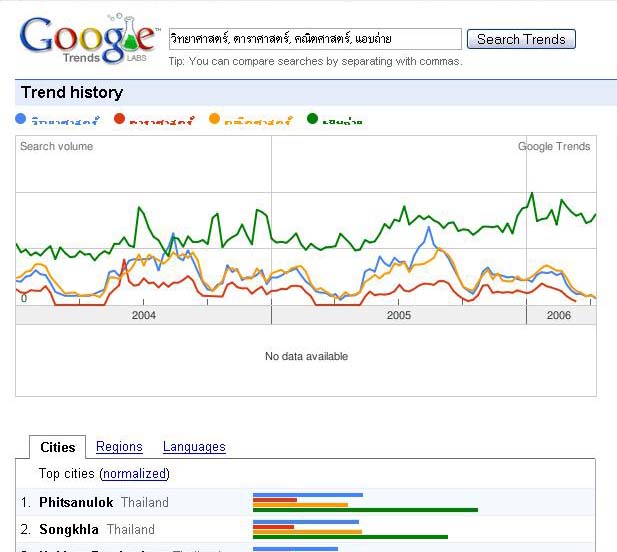Click the orange legend dot
This screenshot has height=552, width=617.
coord(214,118)
